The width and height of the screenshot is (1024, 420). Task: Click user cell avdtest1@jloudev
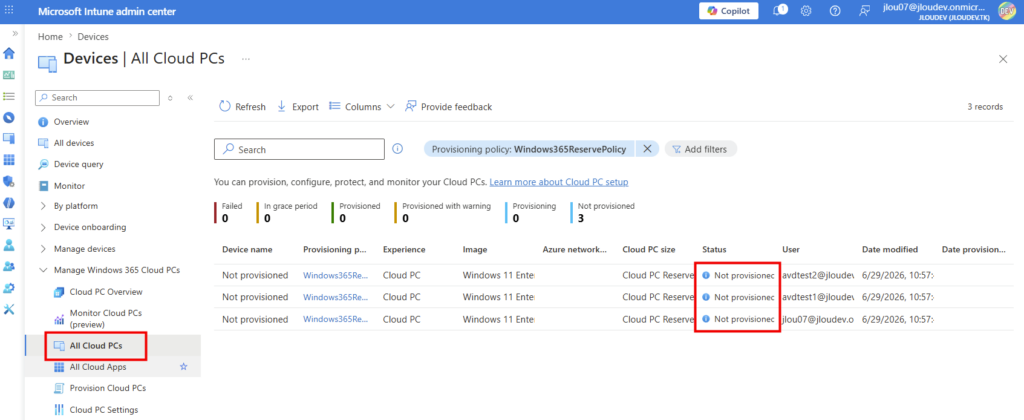click(818, 297)
